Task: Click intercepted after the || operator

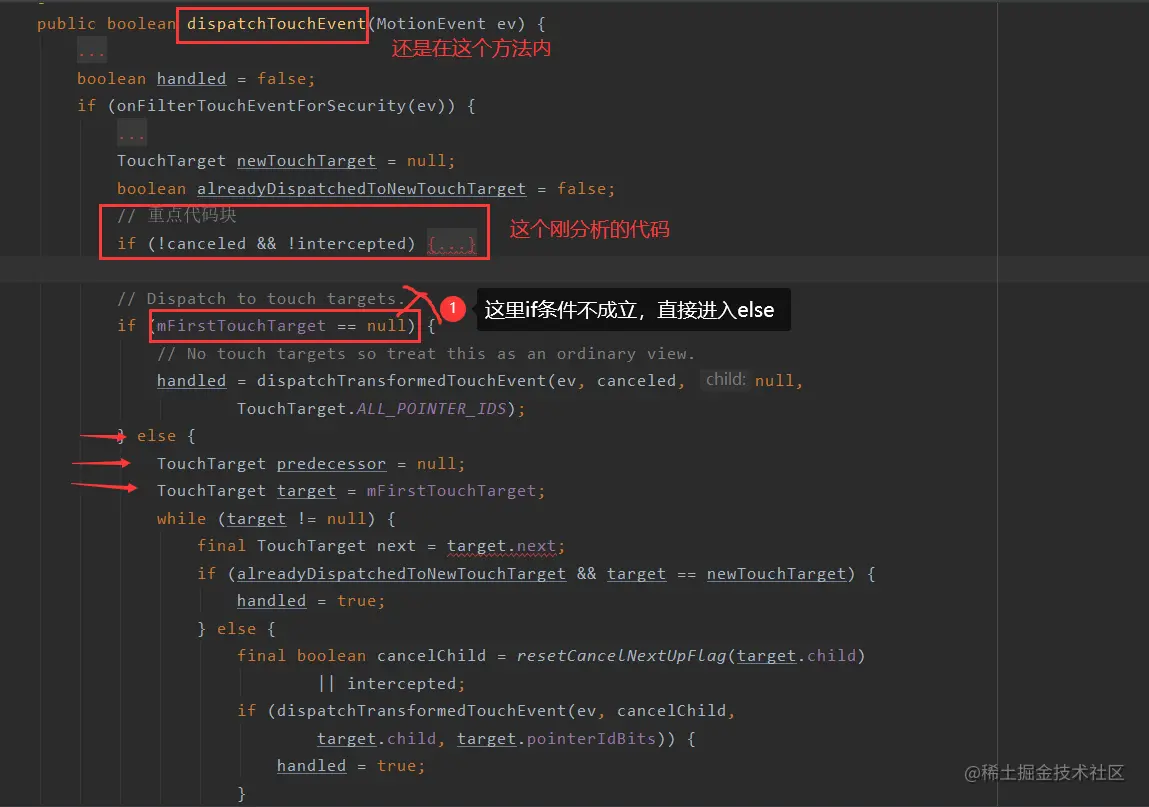Action: coord(402,683)
